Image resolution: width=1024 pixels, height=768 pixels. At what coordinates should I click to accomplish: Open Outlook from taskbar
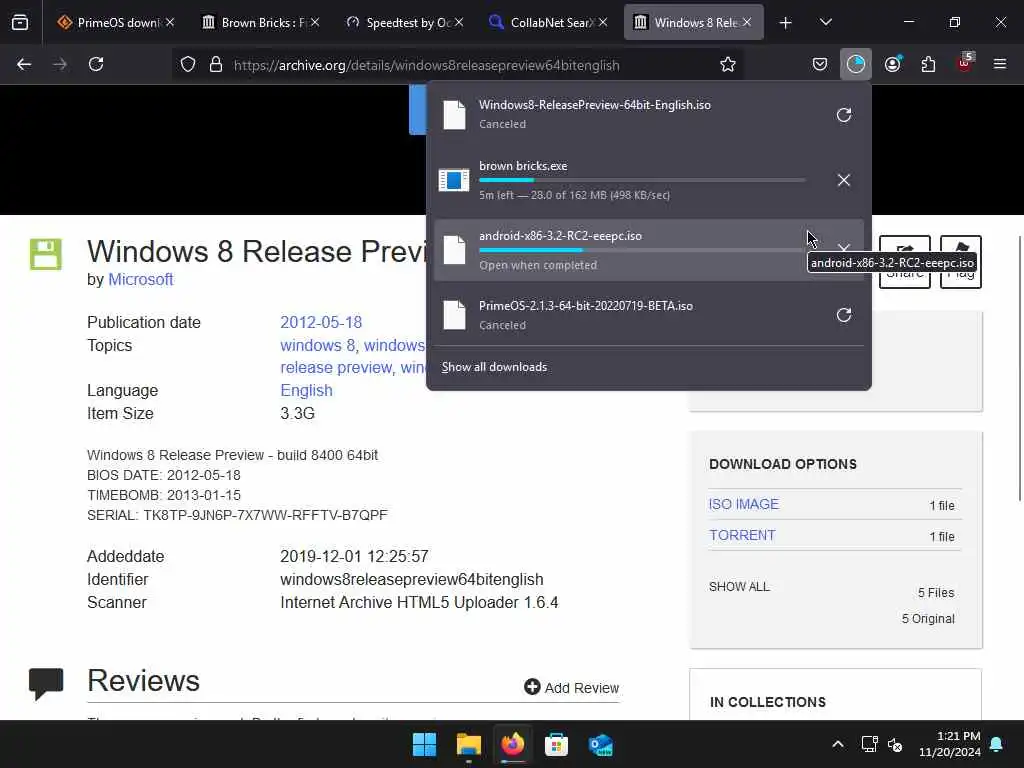(x=600, y=744)
